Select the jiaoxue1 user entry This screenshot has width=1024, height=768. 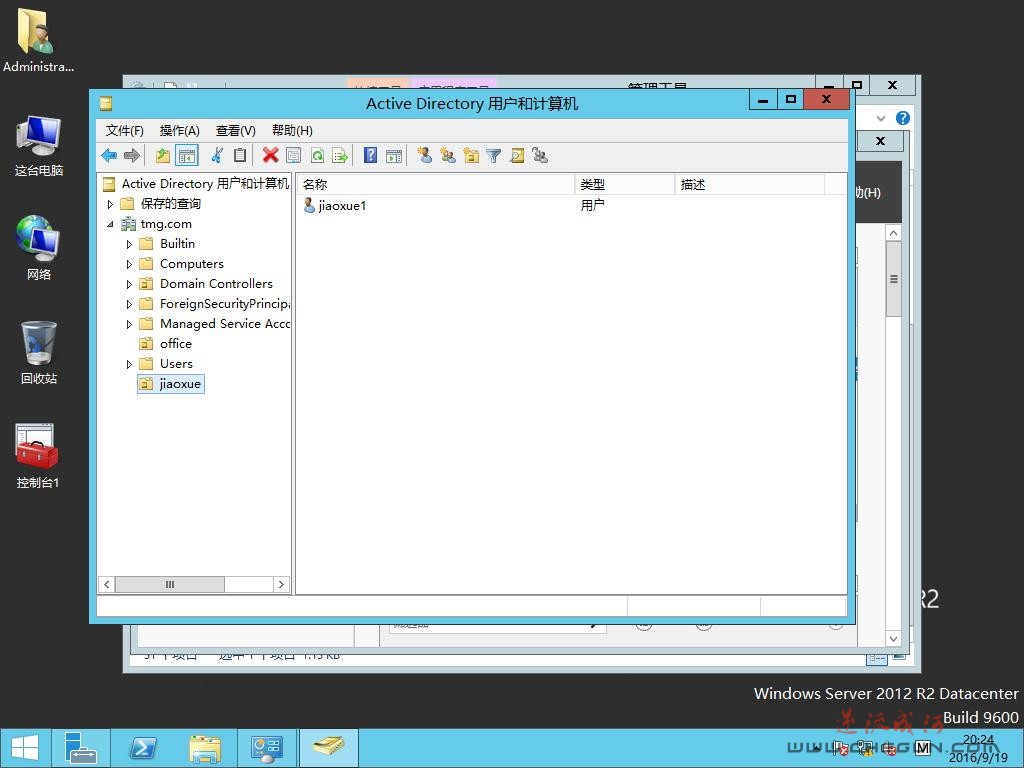click(334, 206)
